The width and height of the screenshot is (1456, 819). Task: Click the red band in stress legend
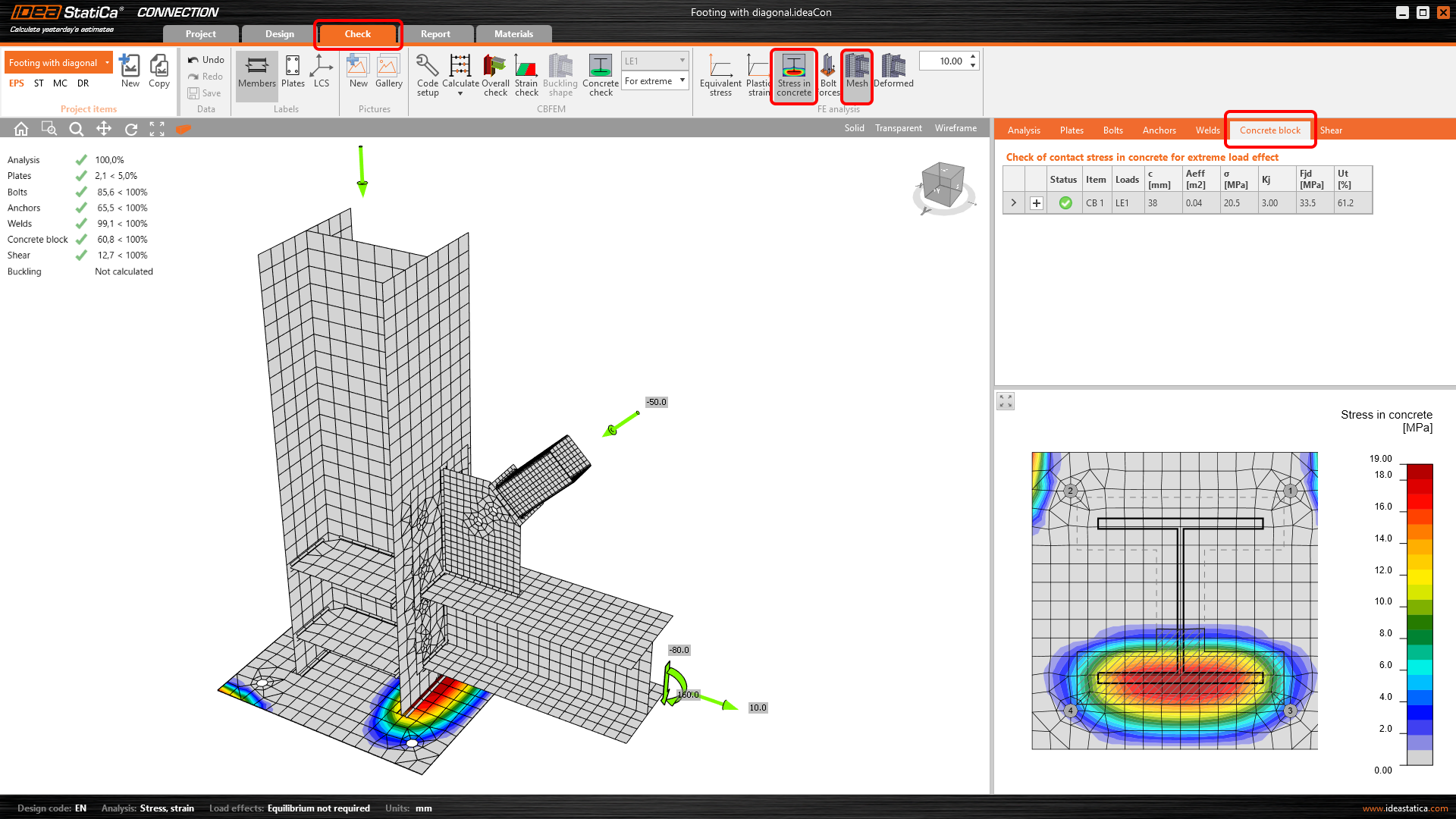click(x=1420, y=500)
